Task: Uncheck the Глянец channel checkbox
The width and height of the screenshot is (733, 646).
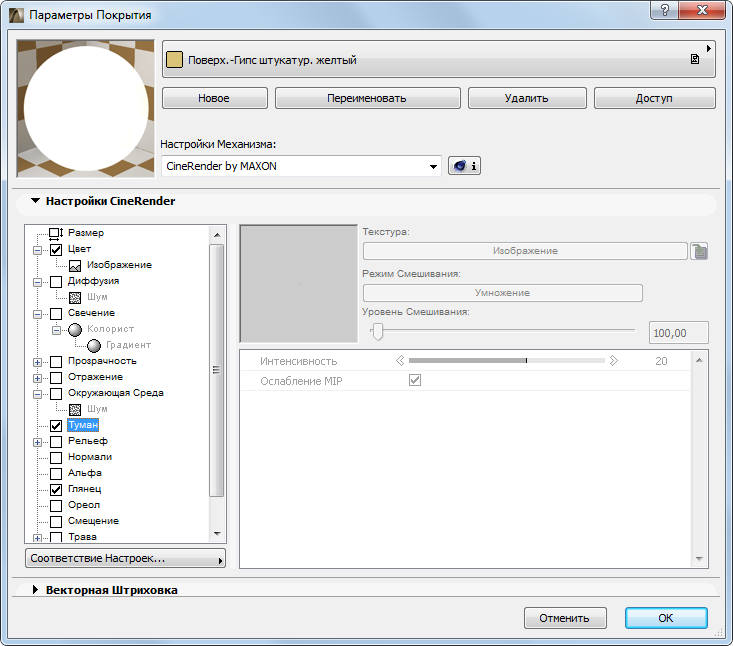Action: 56,490
